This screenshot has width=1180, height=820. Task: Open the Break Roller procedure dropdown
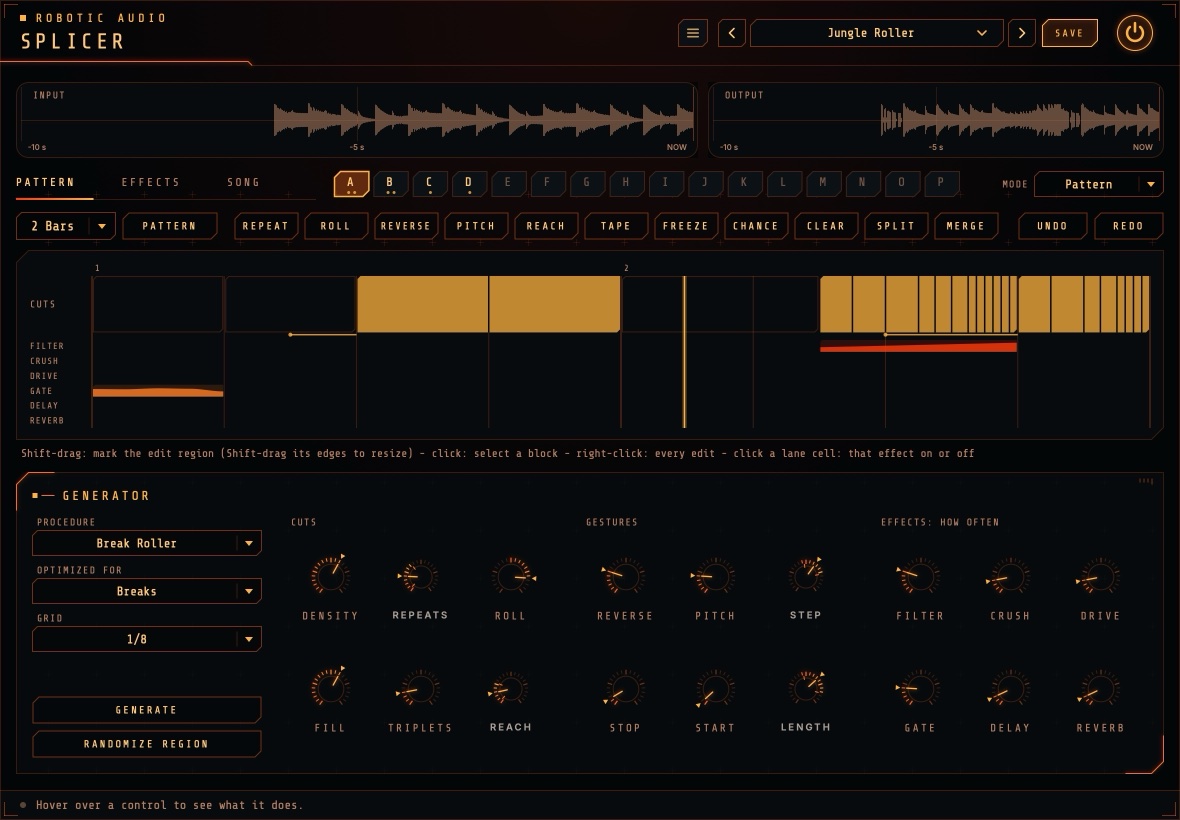pyautogui.click(x=147, y=543)
